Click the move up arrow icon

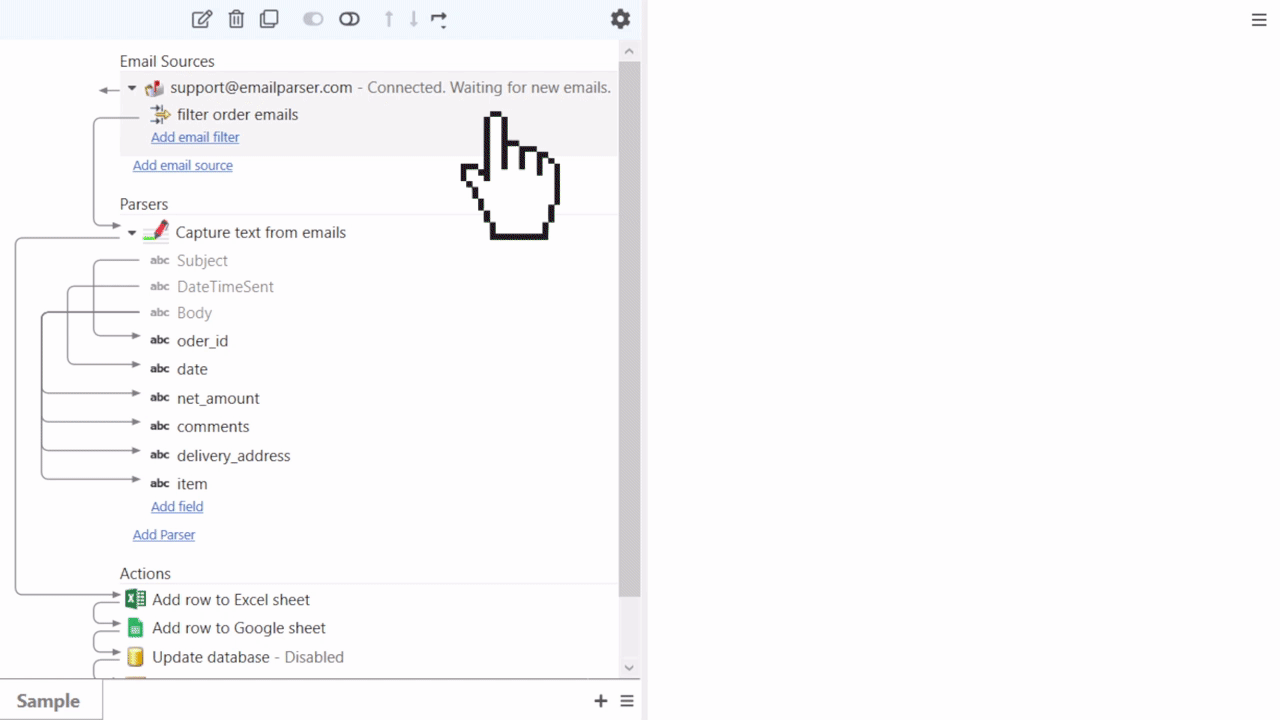[x=389, y=19]
